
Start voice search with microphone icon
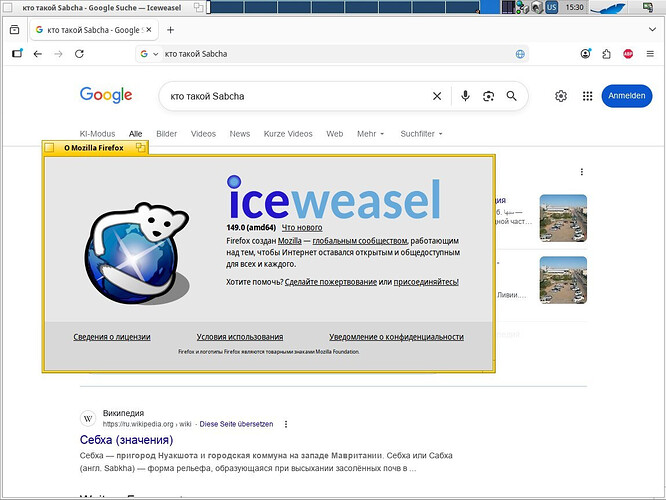tap(465, 96)
